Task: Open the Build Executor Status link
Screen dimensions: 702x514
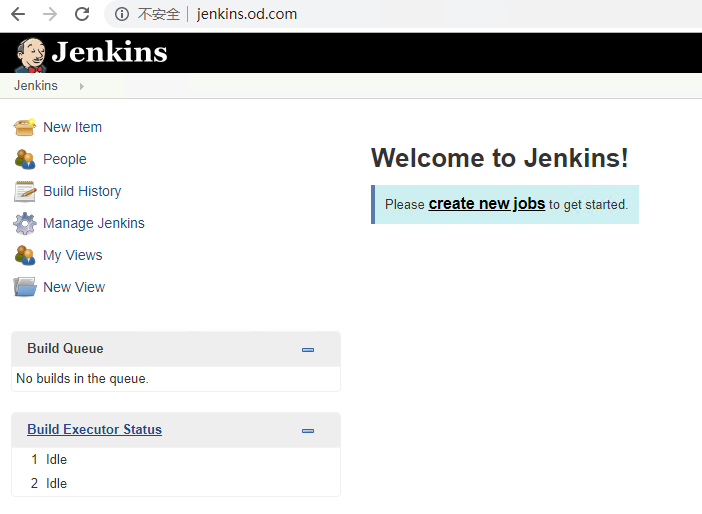Action: pos(94,429)
